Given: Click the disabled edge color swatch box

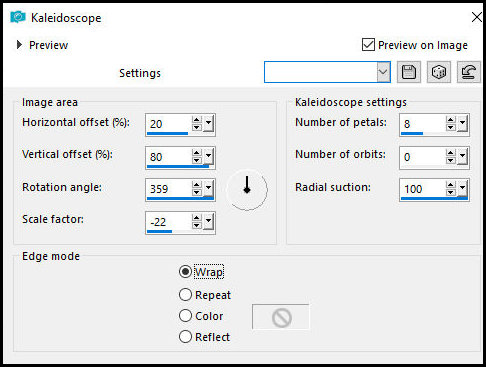Looking at the screenshot, I should coord(281,317).
